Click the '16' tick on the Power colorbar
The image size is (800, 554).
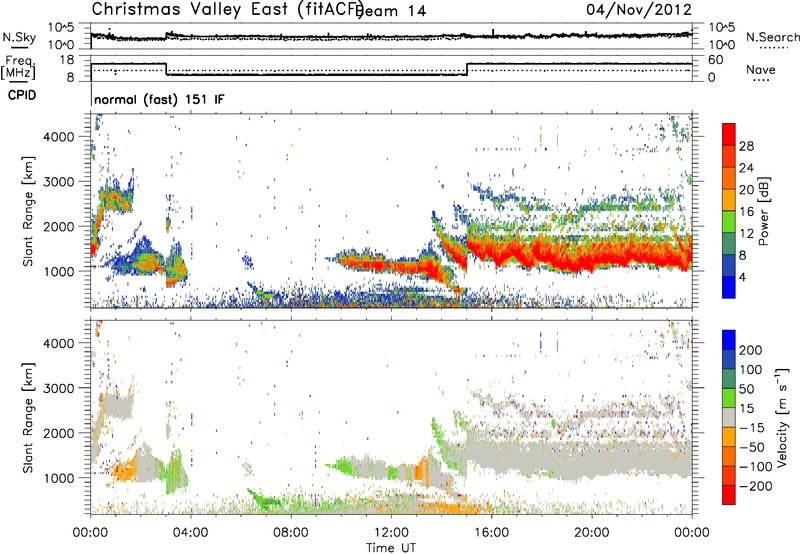[x=746, y=212]
